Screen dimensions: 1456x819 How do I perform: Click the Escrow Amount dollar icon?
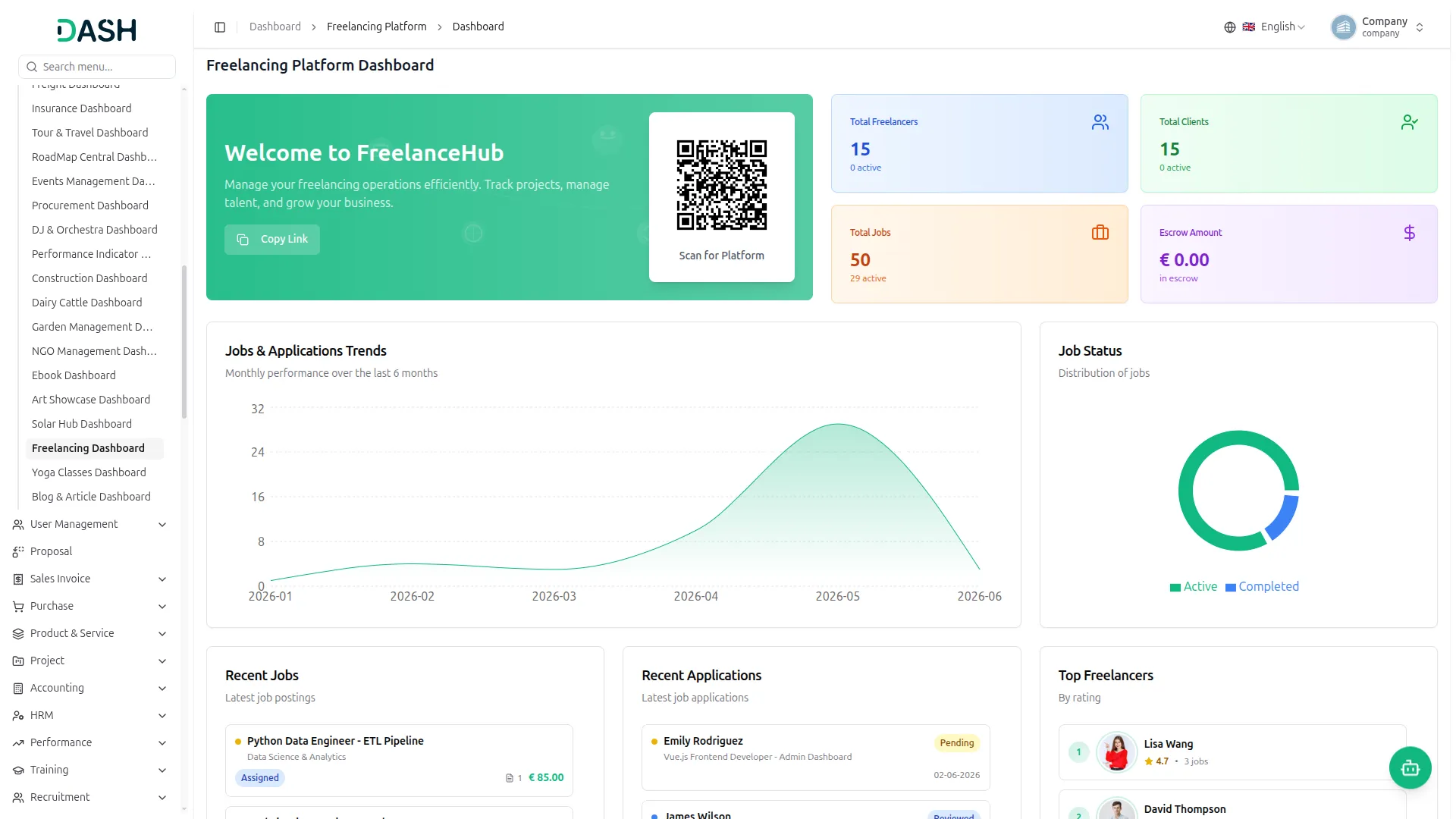pyautogui.click(x=1409, y=233)
